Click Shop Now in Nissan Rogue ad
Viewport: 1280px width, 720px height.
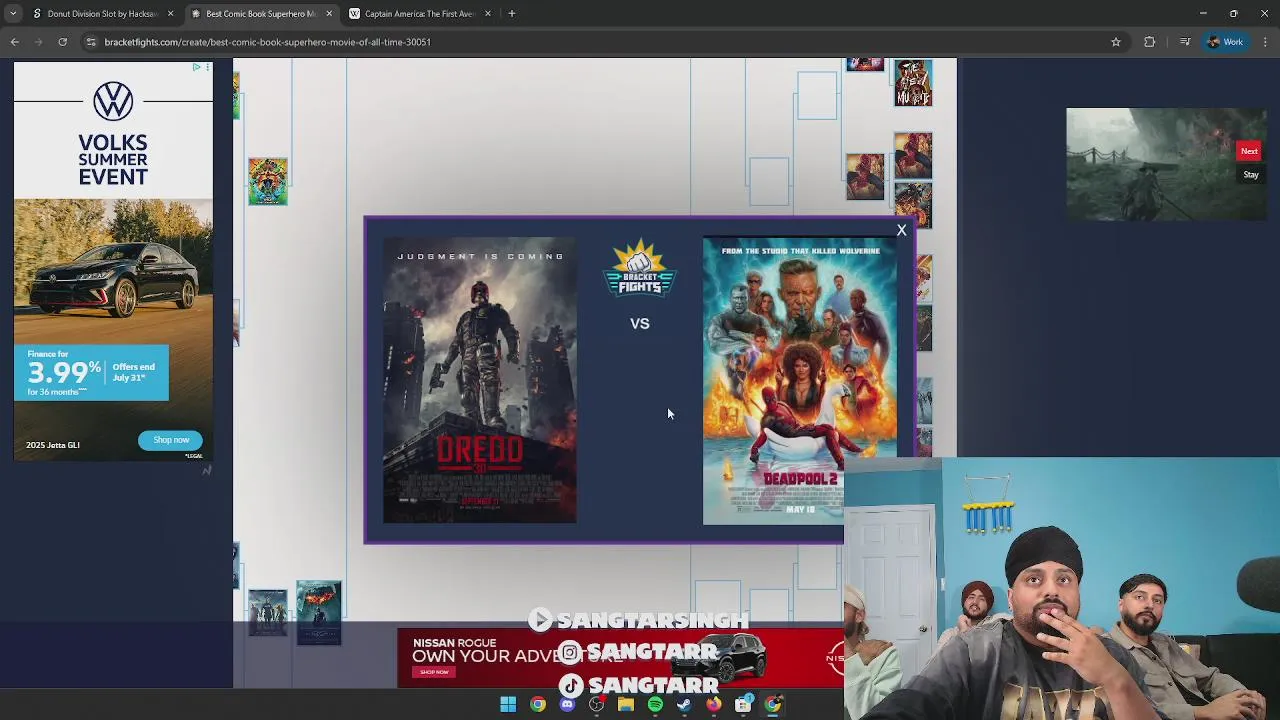(x=434, y=672)
